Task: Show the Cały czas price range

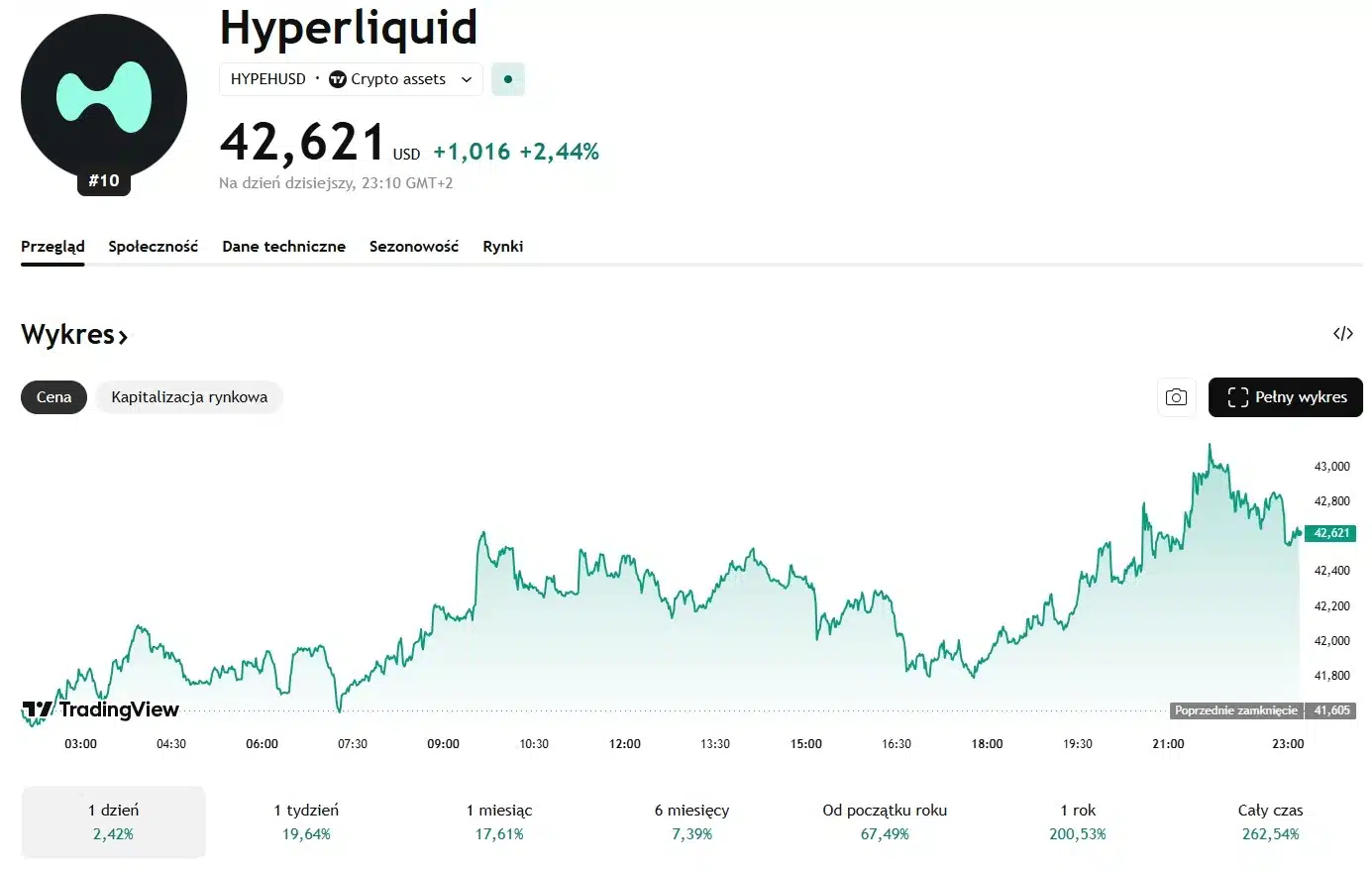Action: [1270, 821]
